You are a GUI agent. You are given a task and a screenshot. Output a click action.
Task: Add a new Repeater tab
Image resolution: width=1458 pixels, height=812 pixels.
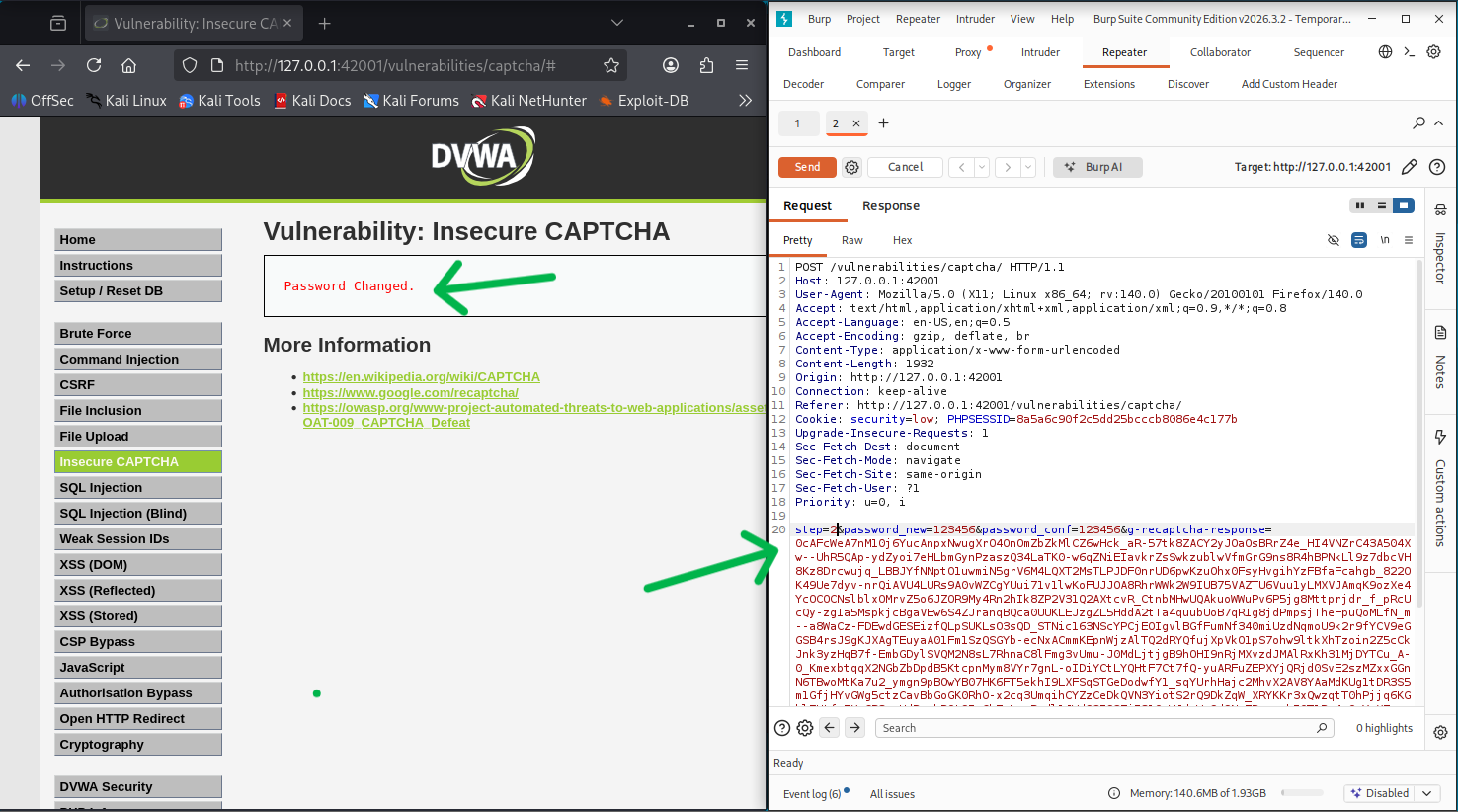pos(883,123)
